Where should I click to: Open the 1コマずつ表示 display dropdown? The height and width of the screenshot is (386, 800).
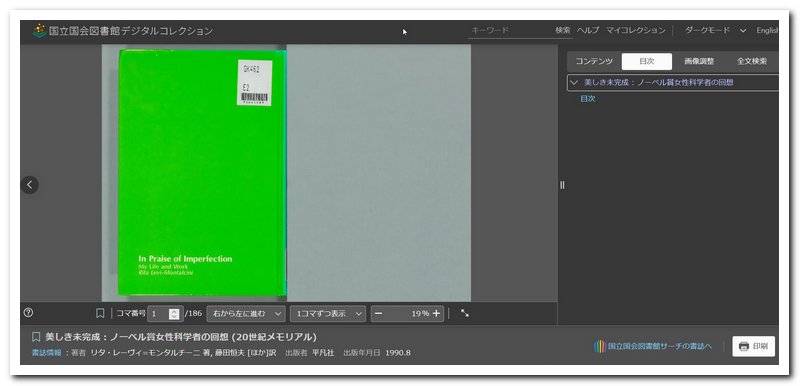pyautogui.click(x=328, y=314)
